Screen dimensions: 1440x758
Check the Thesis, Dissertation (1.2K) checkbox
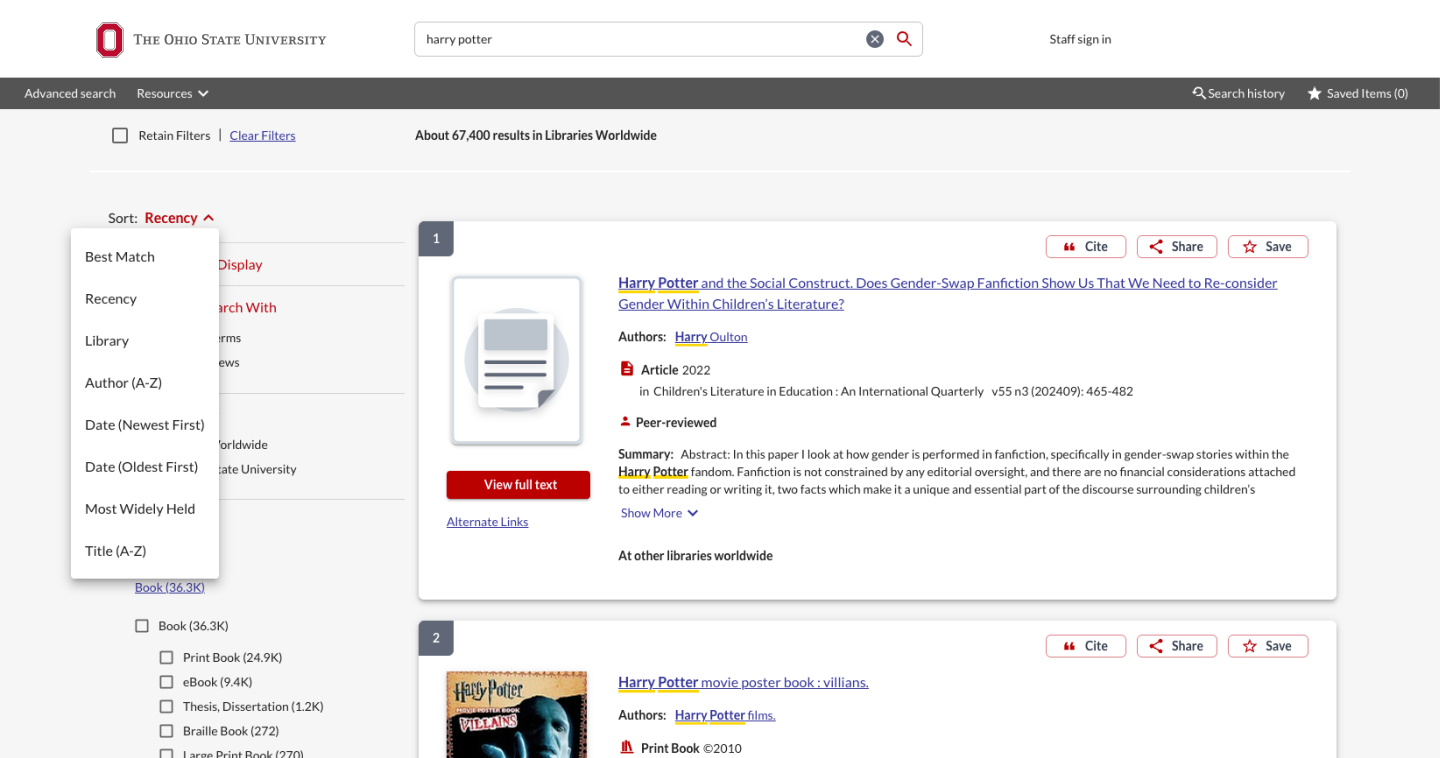[166, 706]
